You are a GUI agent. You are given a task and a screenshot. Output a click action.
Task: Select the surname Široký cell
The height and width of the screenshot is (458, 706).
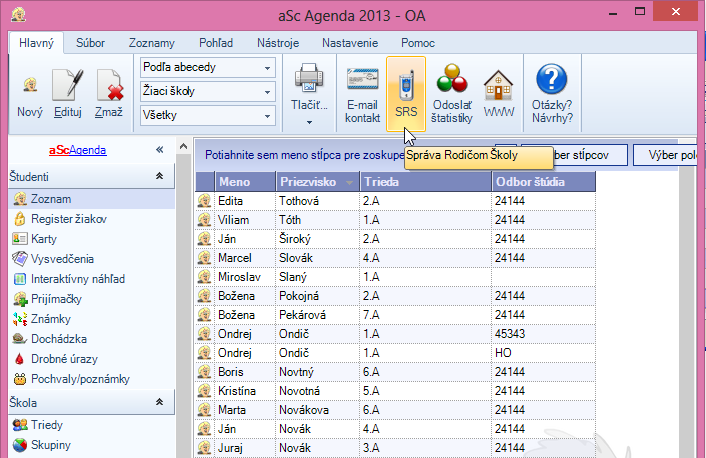pyautogui.click(x=317, y=239)
